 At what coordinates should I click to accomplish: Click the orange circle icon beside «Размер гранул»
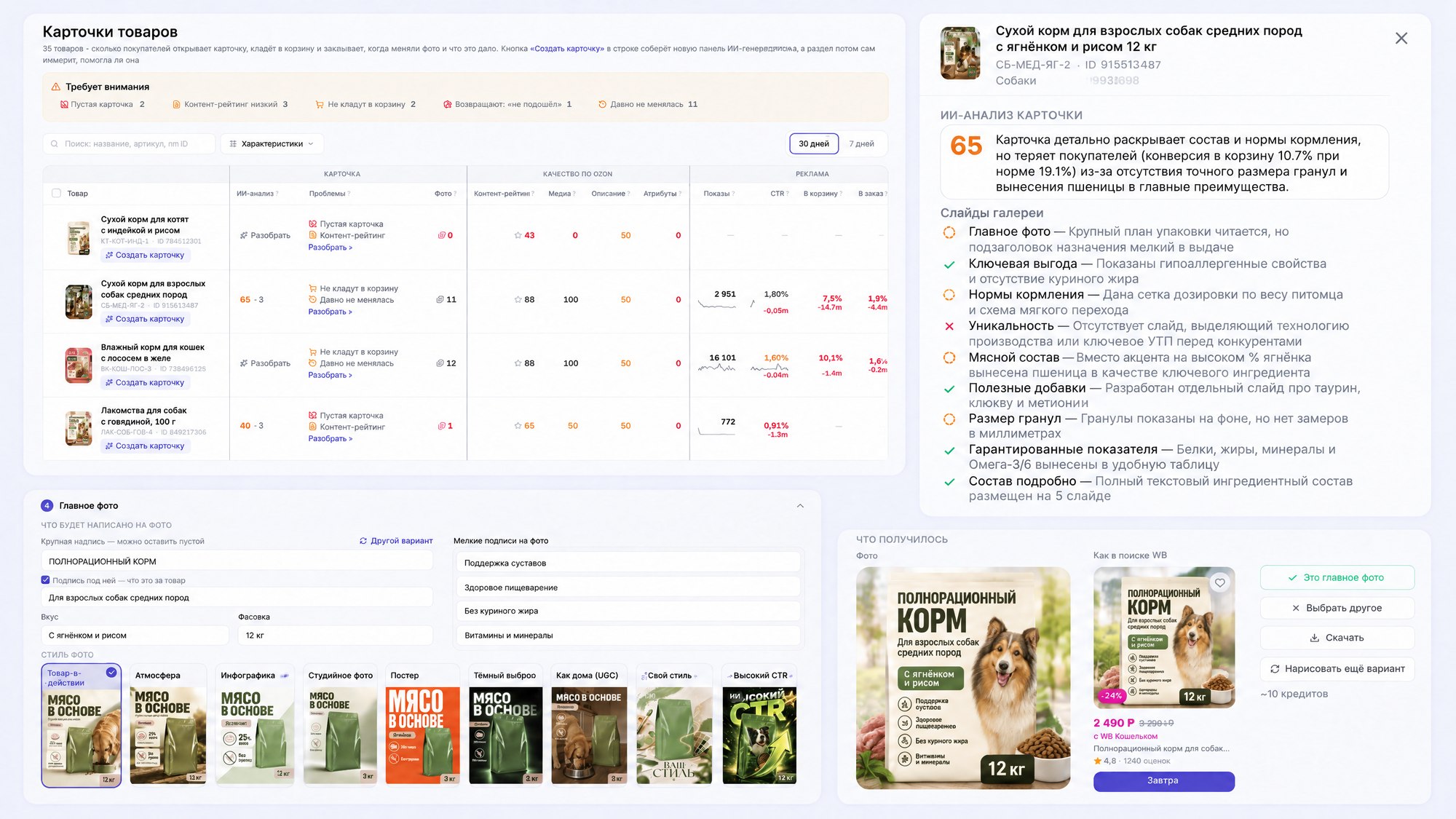coord(949,419)
